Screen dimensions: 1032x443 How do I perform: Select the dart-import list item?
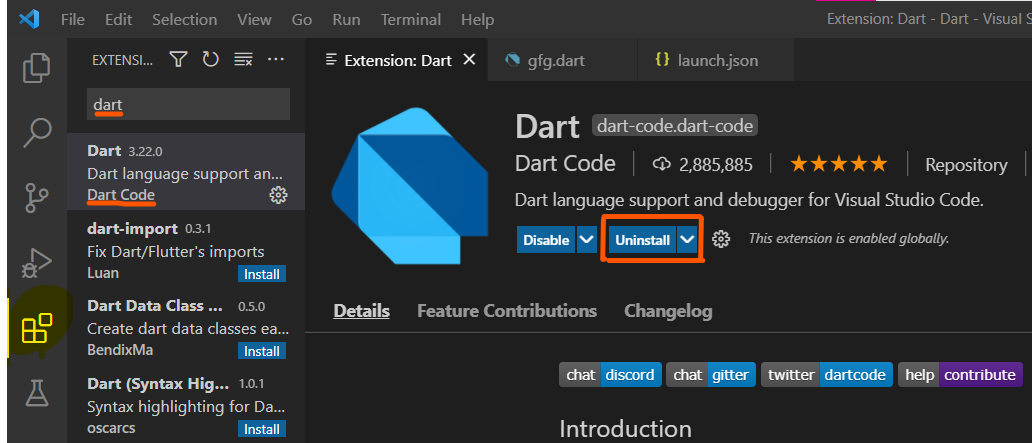point(186,249)
